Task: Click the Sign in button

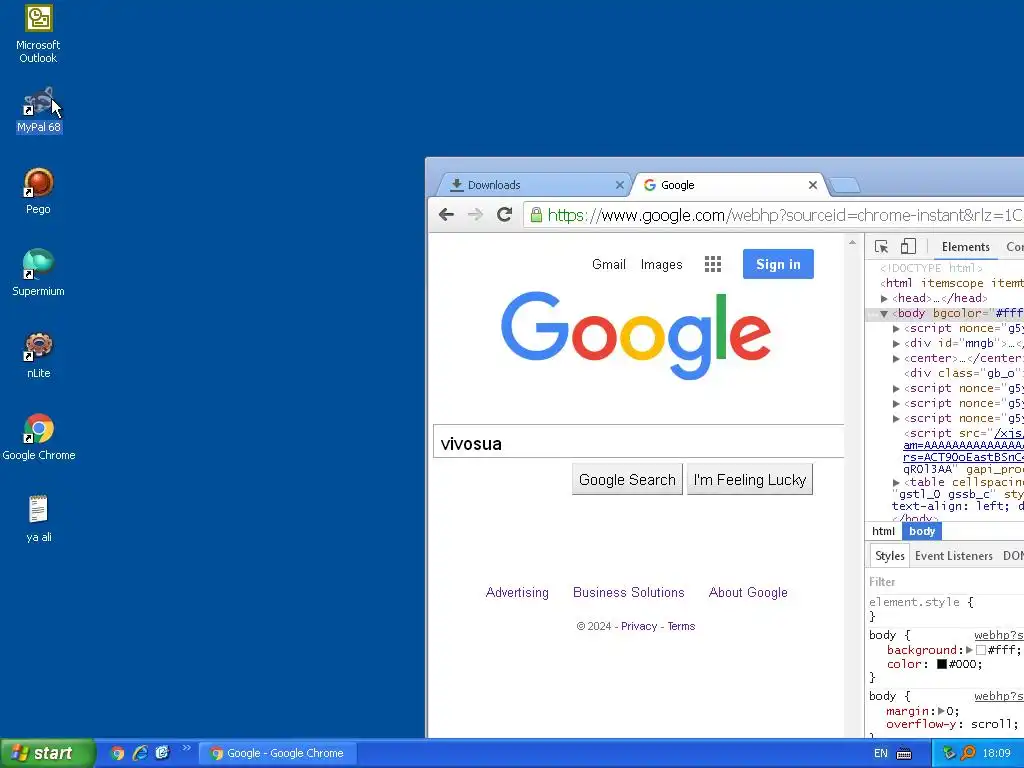Action: point(778,264)
